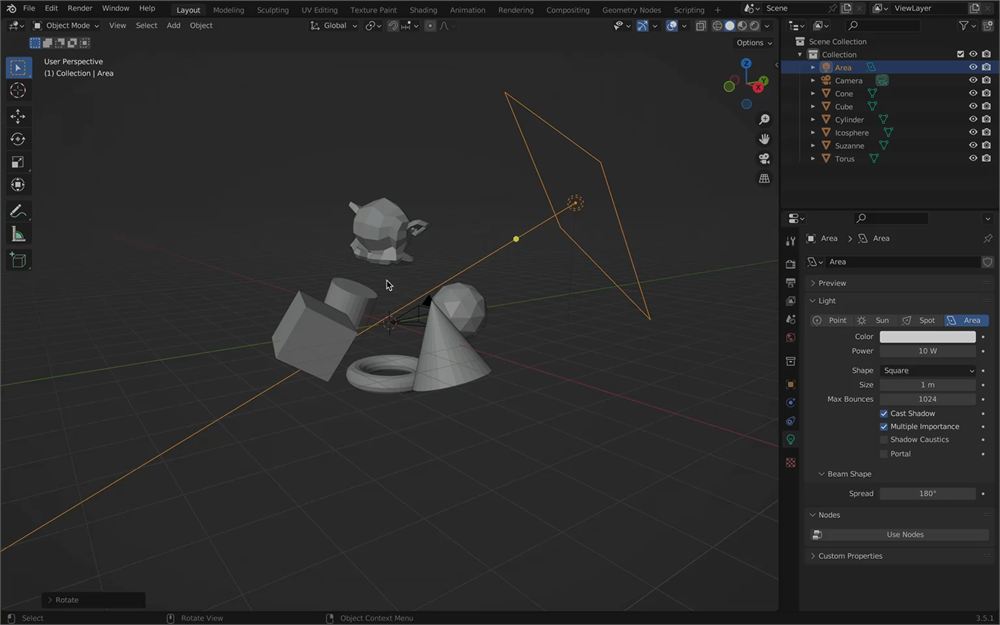Activate the Move tool
1000x625 pixels.
(18, 116)
